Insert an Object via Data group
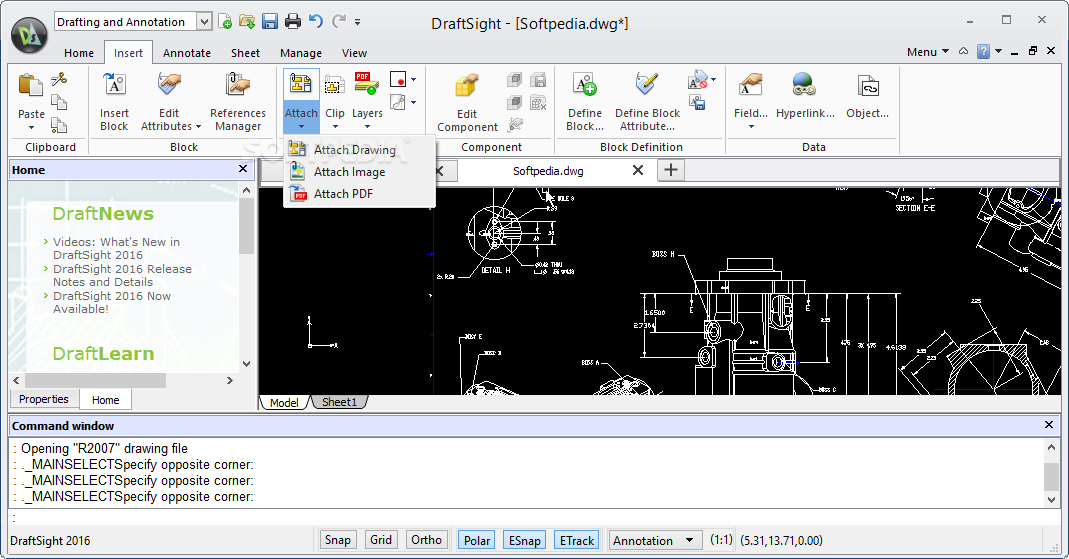 [x=868, y=87]
